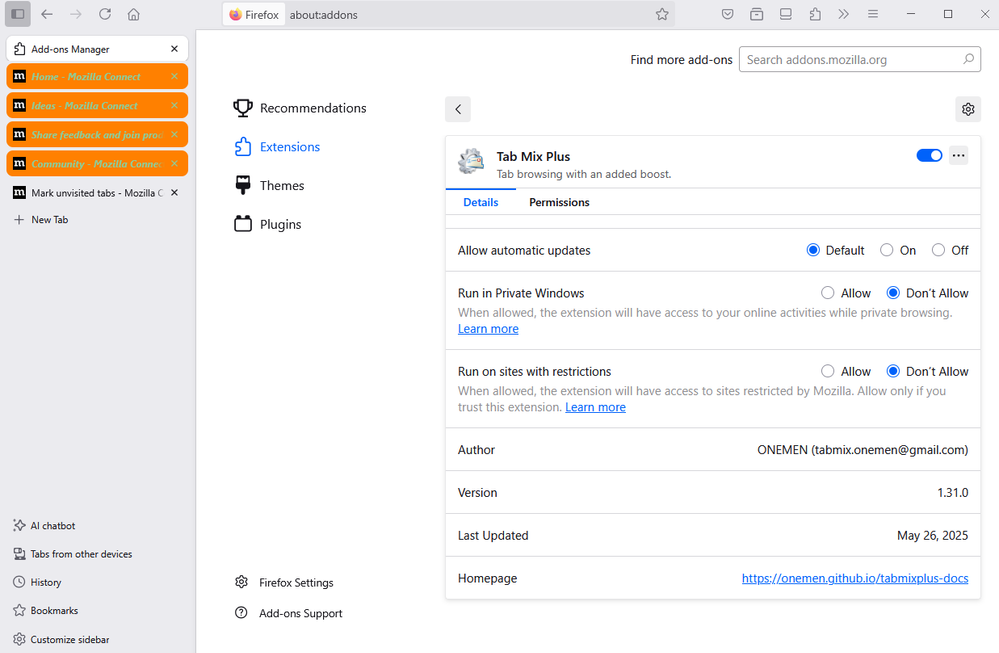Click the Search addons.mozilla.org field
The height and width of the screenshot is (653, 999).
tap(859, 60)
